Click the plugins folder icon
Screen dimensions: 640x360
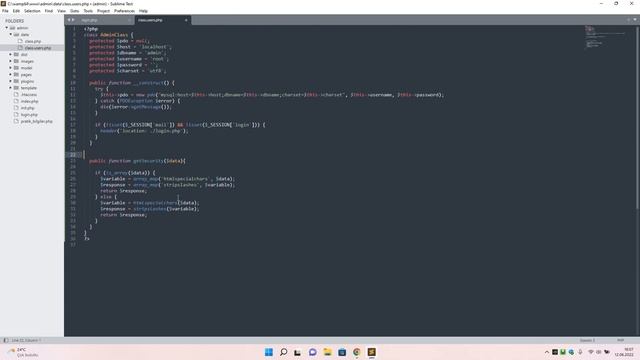pos(16,81)
